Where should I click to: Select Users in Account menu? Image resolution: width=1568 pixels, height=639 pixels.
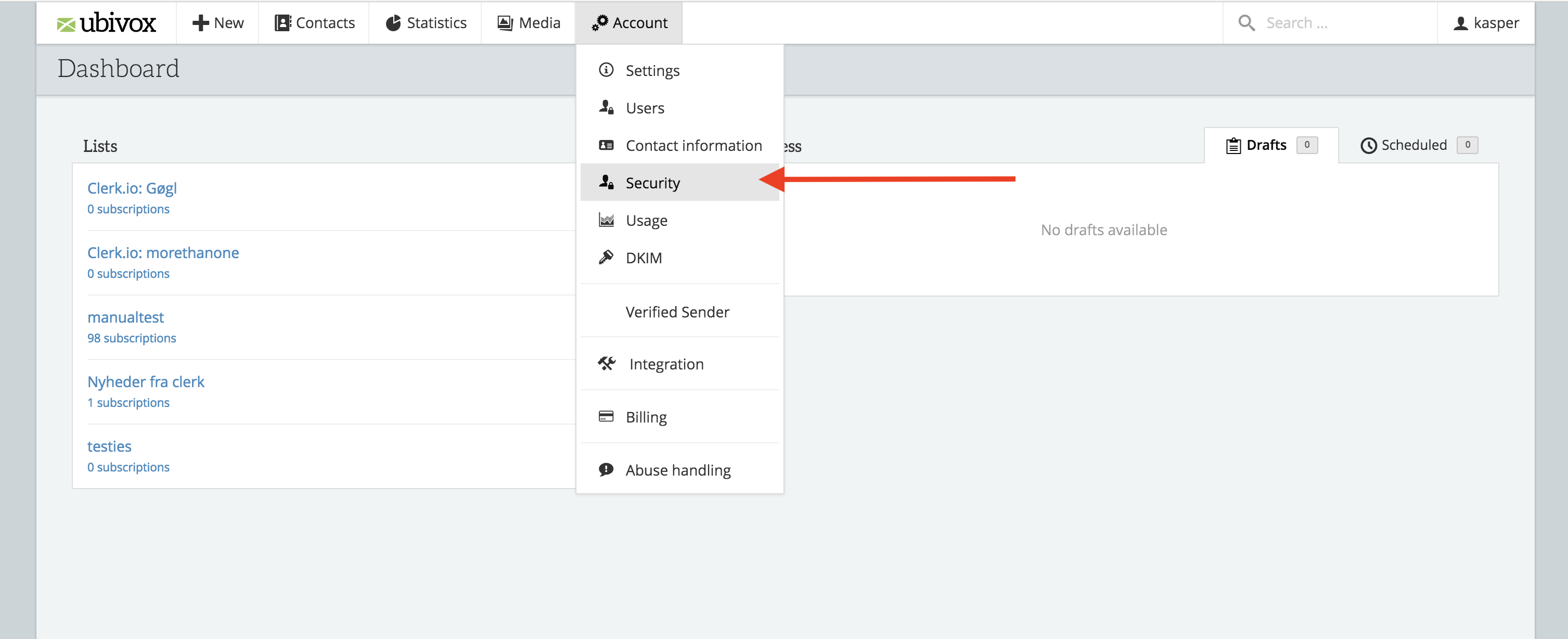point(645,108)
